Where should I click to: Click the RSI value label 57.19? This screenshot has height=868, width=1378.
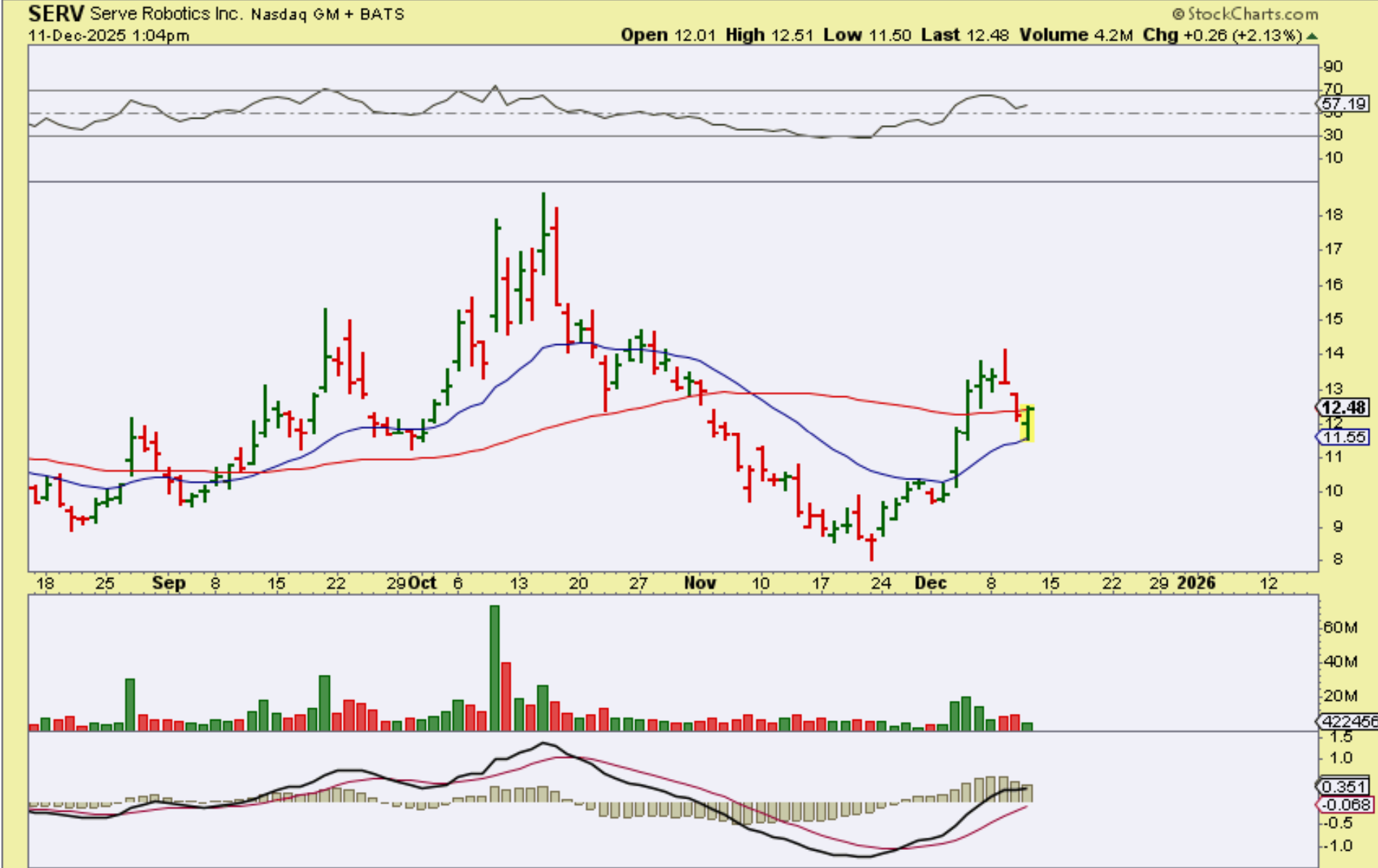tap(1343, 104)
